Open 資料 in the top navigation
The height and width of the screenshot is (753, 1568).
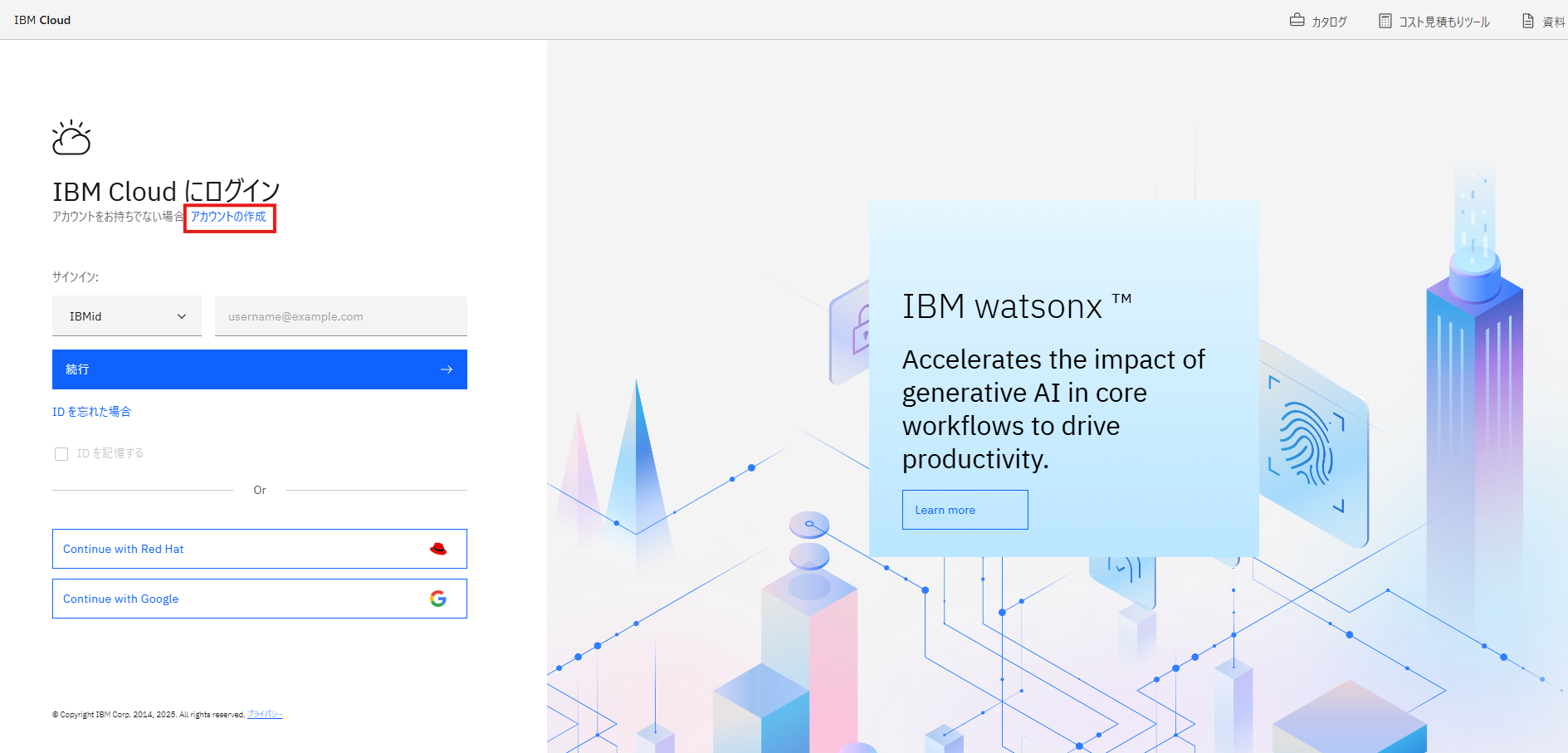click(1552, 22)
